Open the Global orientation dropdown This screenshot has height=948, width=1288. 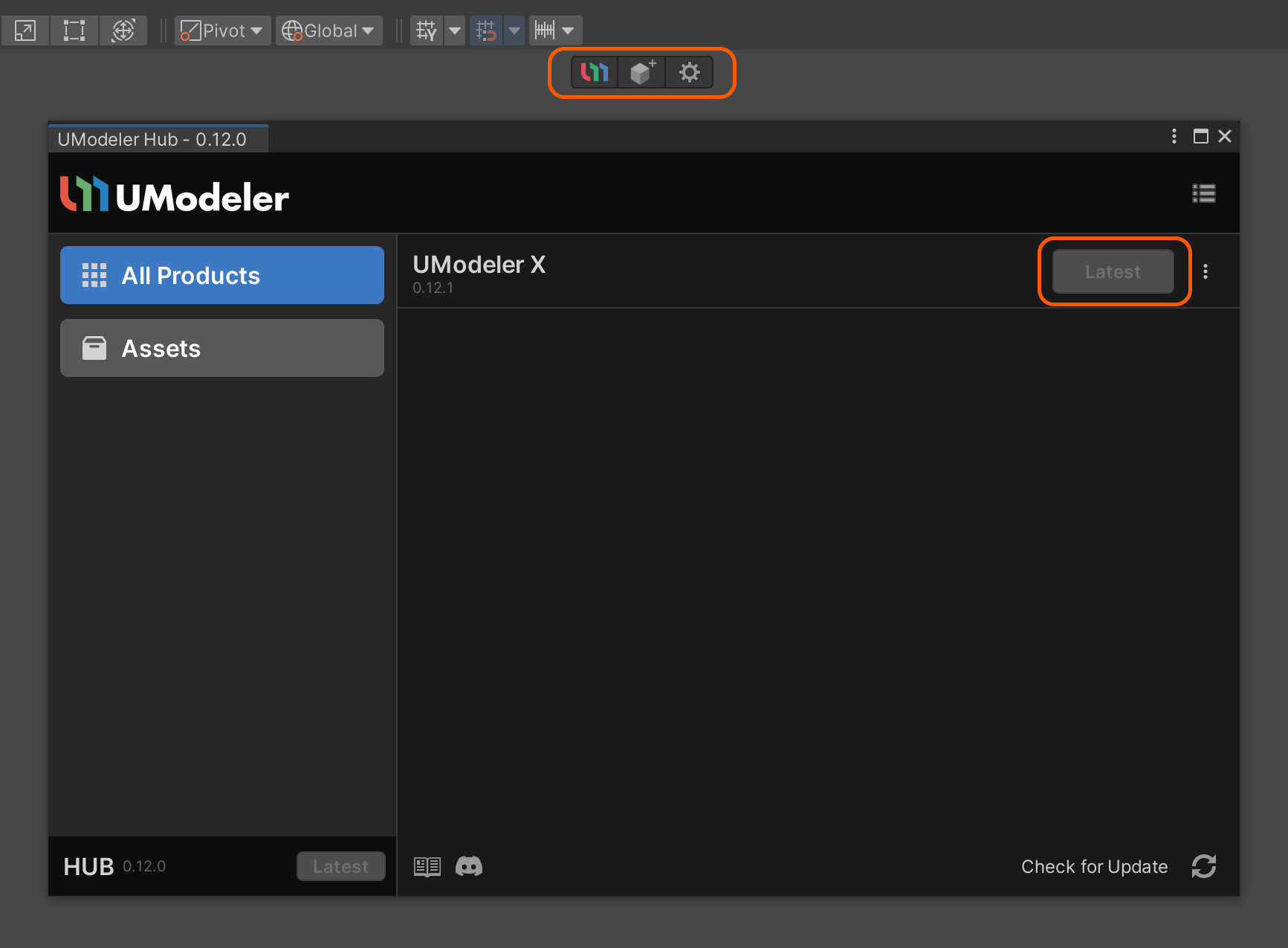[x=329, y=30]
